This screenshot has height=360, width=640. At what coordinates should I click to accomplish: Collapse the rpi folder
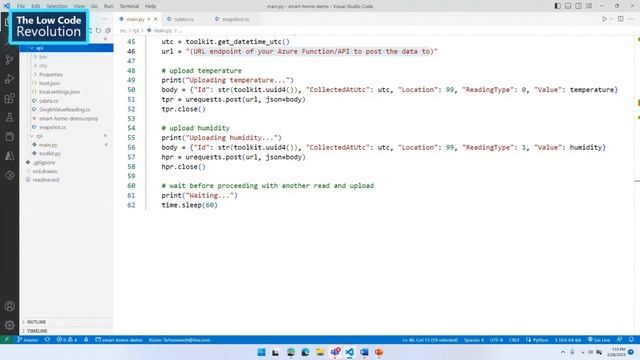click(x=66, y=136)
